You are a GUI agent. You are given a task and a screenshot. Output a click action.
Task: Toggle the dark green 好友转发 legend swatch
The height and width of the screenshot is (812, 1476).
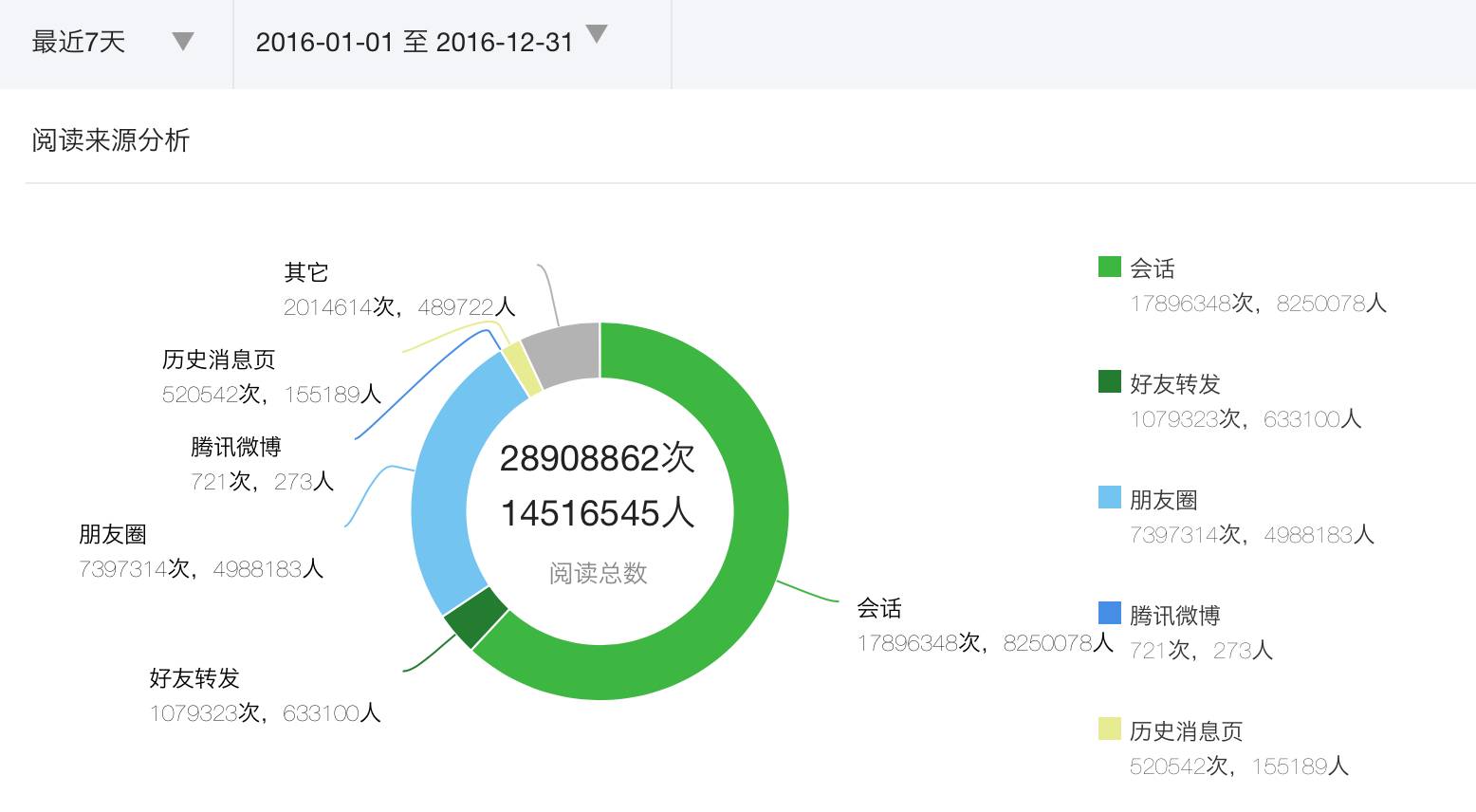pos(1110,381)
